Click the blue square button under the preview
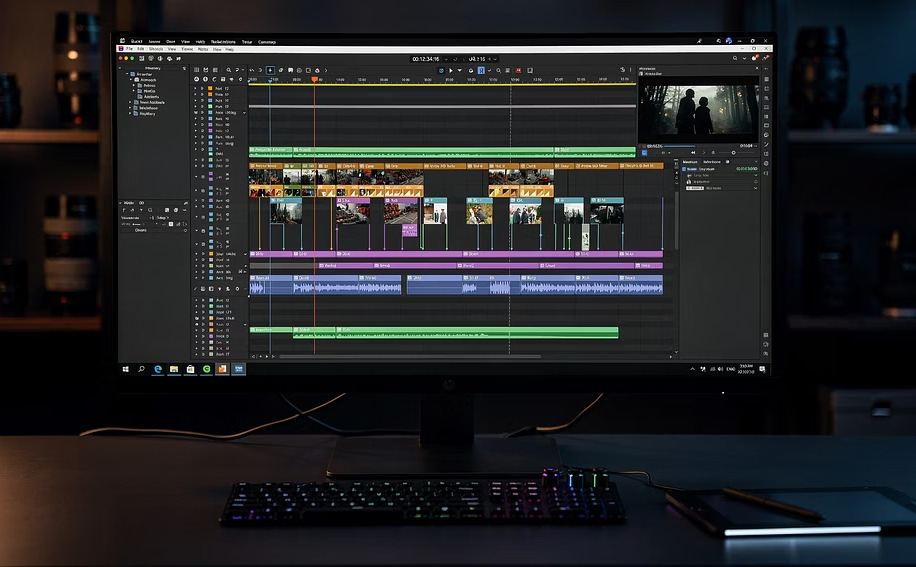This screenshot has width=916, height=567. pyautogui.click(x=644, y=153)
